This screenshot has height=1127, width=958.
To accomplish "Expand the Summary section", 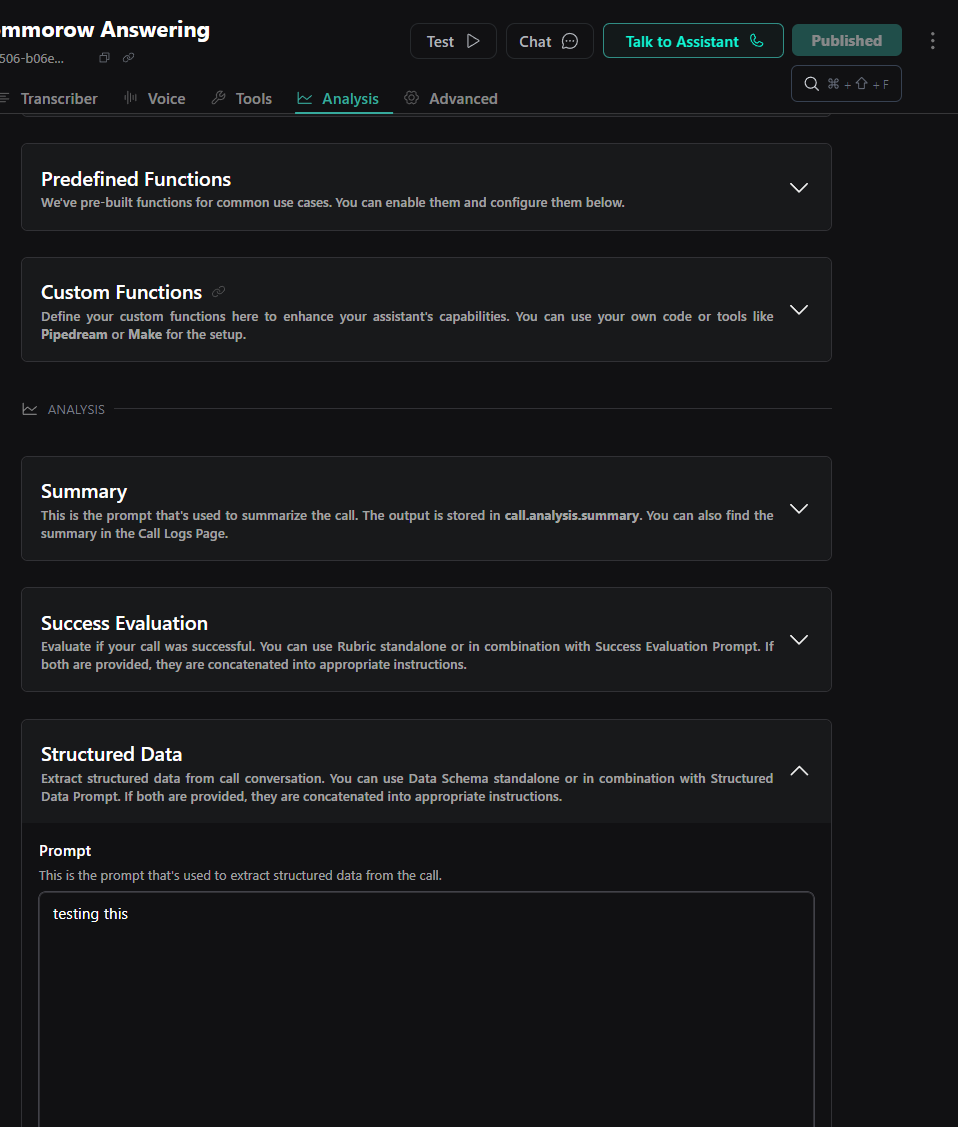I will (798, 508).
